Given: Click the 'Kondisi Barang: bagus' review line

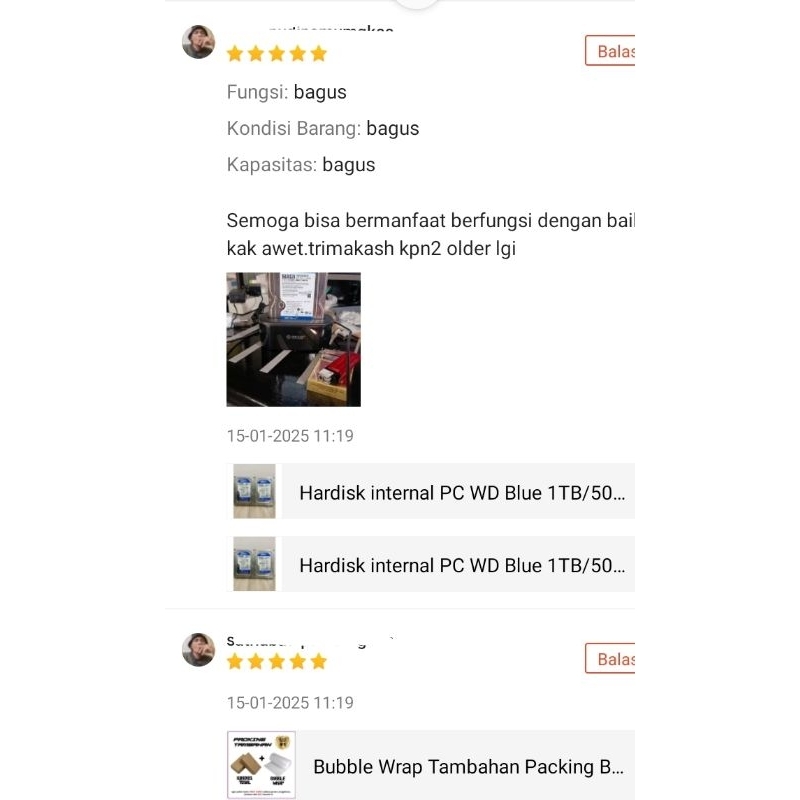Looking at the screenshot, I should (x=323, y=128).
